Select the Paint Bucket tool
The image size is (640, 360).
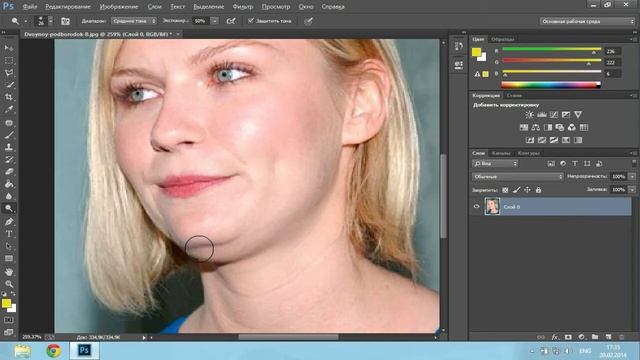9,184
